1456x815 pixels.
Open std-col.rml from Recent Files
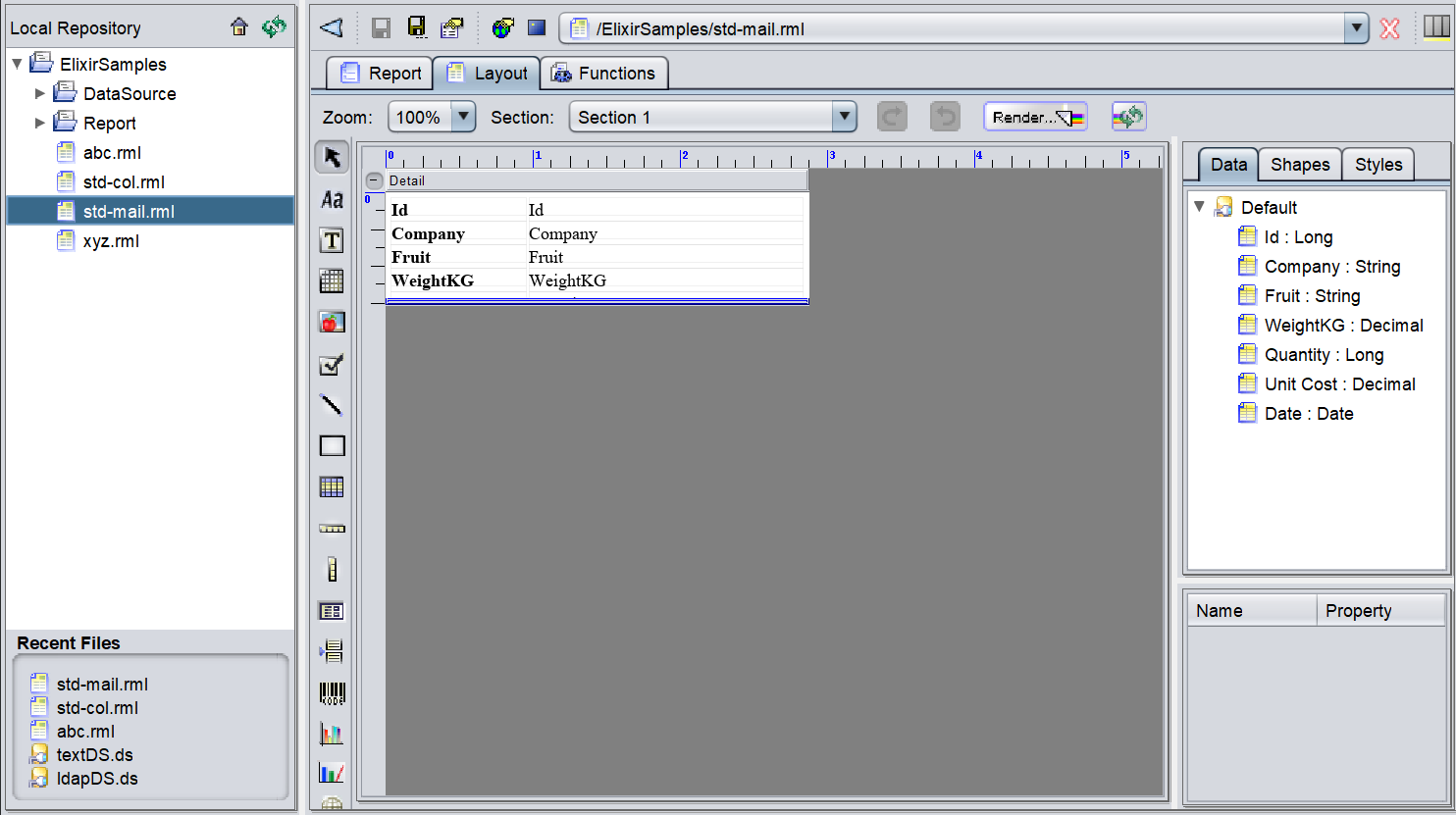(x=97, y=708)
